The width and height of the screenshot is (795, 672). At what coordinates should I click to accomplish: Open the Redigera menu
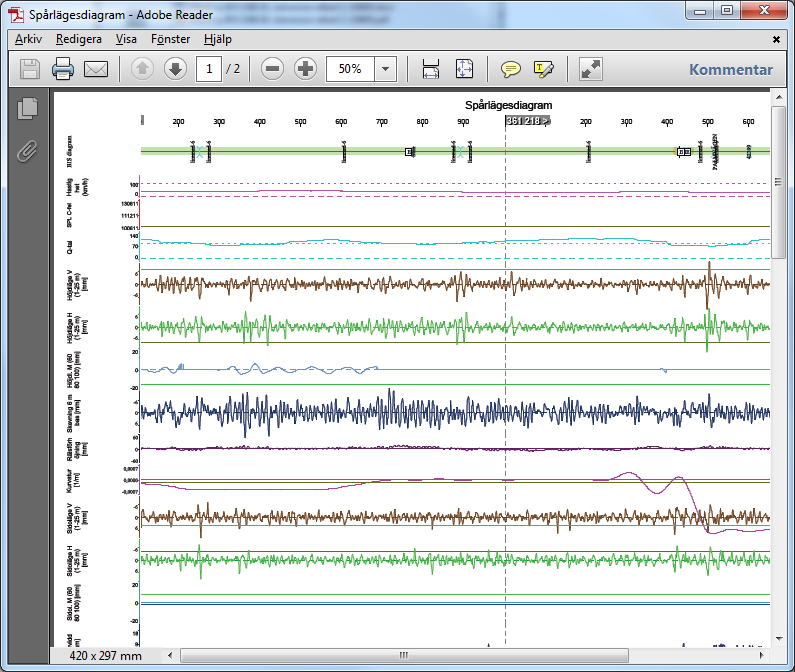[x=79, y=39]
